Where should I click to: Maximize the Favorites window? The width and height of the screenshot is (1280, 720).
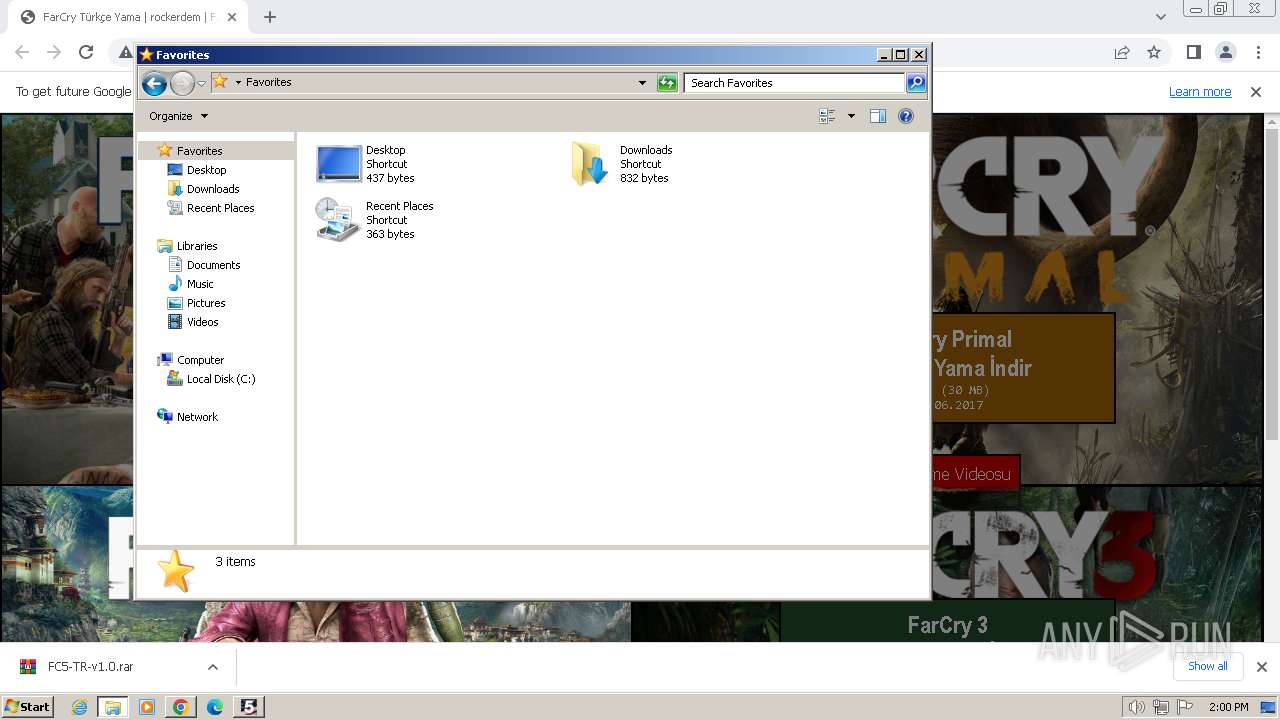901,55
